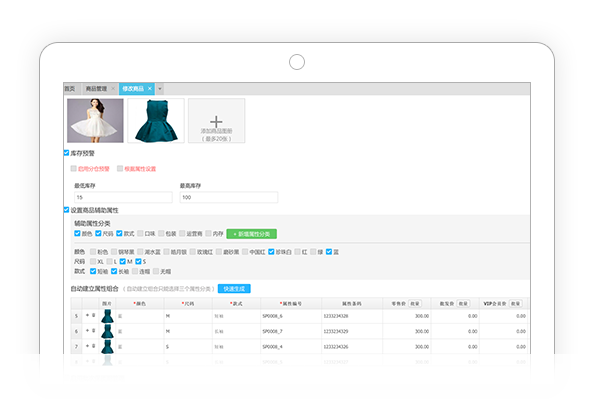Click the 最低库存 input field
The width and height of the screenshot is (594, 399).
pyautogui.click(x=123, y=197)
